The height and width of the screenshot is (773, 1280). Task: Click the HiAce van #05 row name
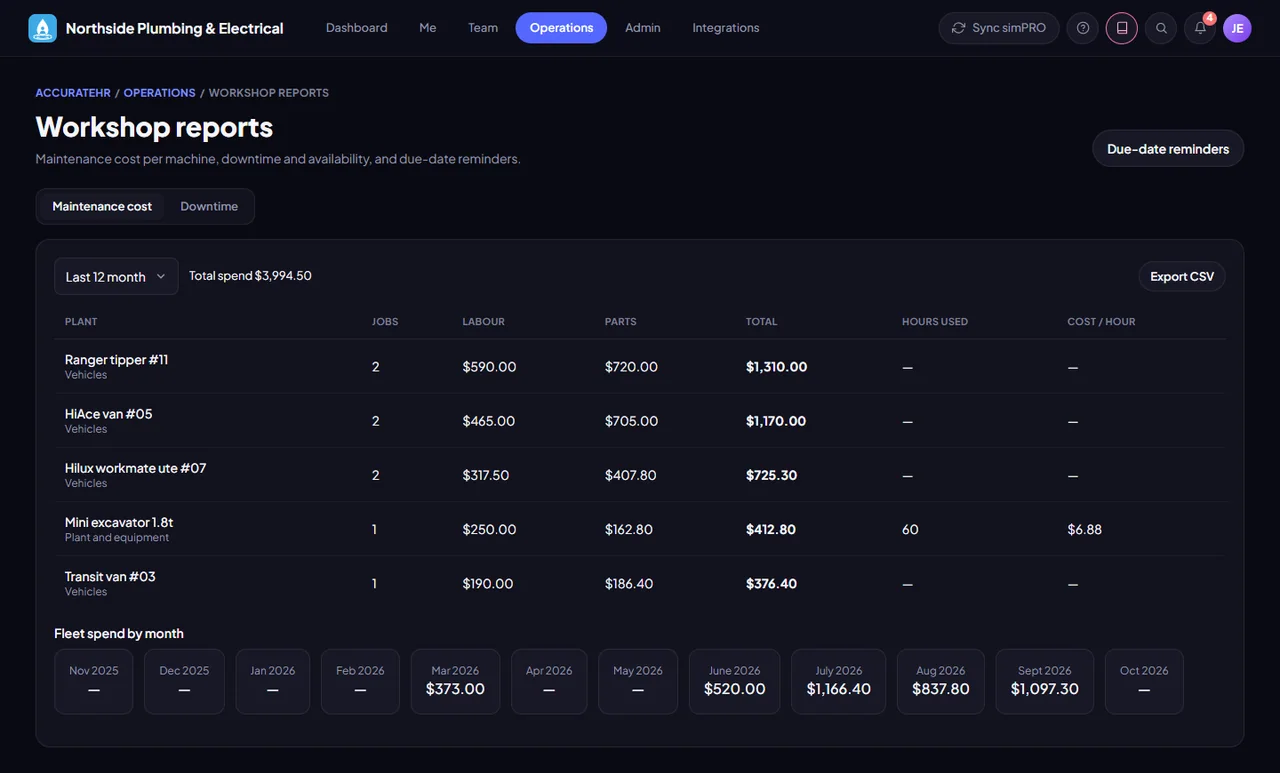pos(108,414)
